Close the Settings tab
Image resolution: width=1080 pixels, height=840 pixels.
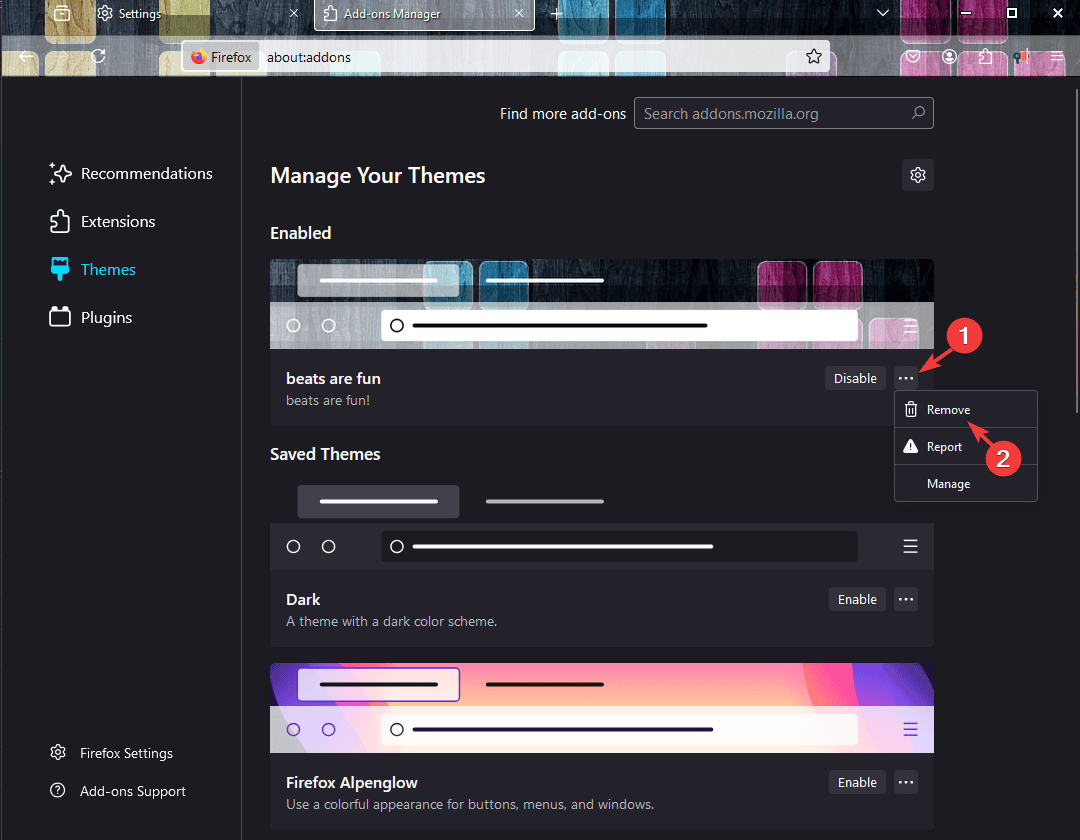click(293, 14)
